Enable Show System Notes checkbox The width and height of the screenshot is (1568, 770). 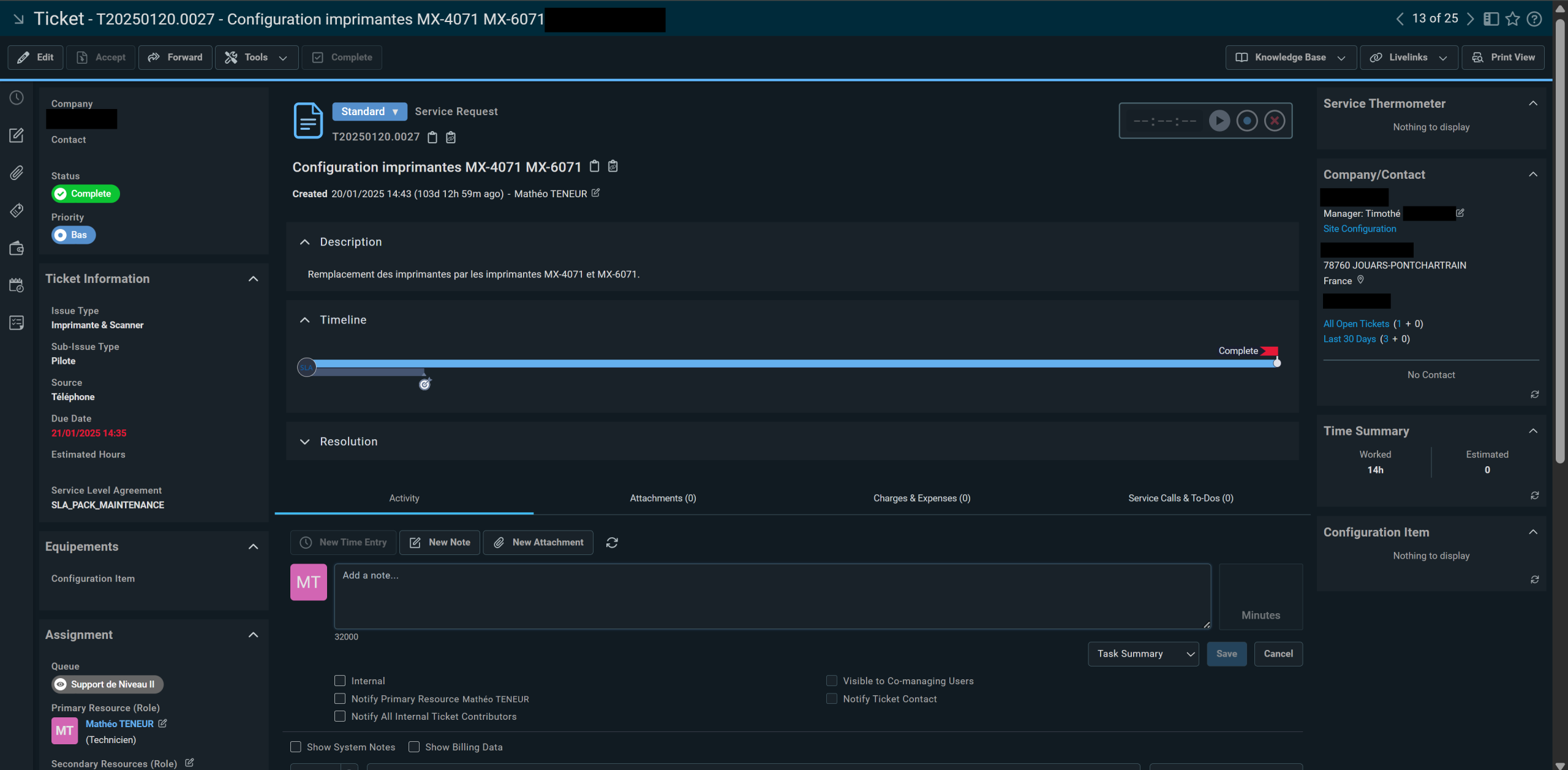pos(296,747)
